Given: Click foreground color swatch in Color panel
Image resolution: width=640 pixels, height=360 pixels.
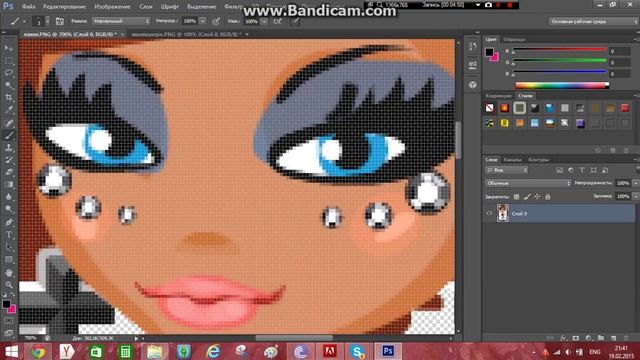Looking at the screenshot, I should 489,52.
